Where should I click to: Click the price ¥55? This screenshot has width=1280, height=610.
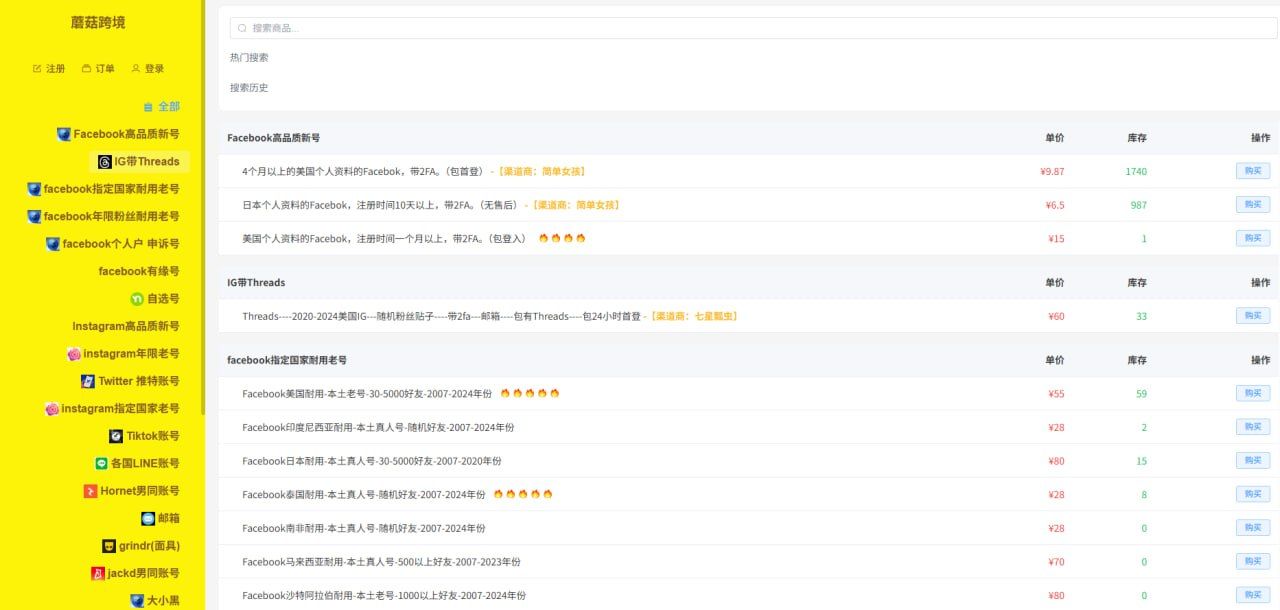pyautogui.click(x=1056, y=394)
